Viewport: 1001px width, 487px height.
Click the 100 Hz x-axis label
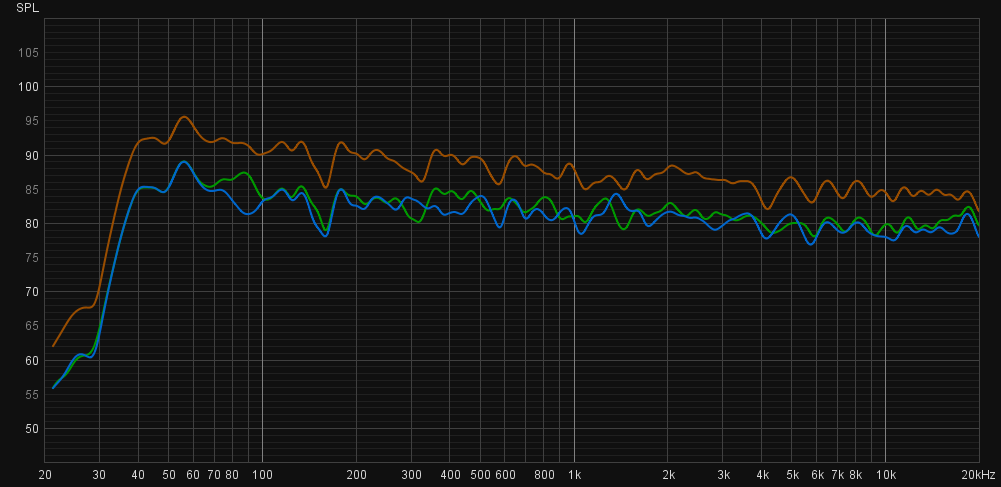click(262, 474)
